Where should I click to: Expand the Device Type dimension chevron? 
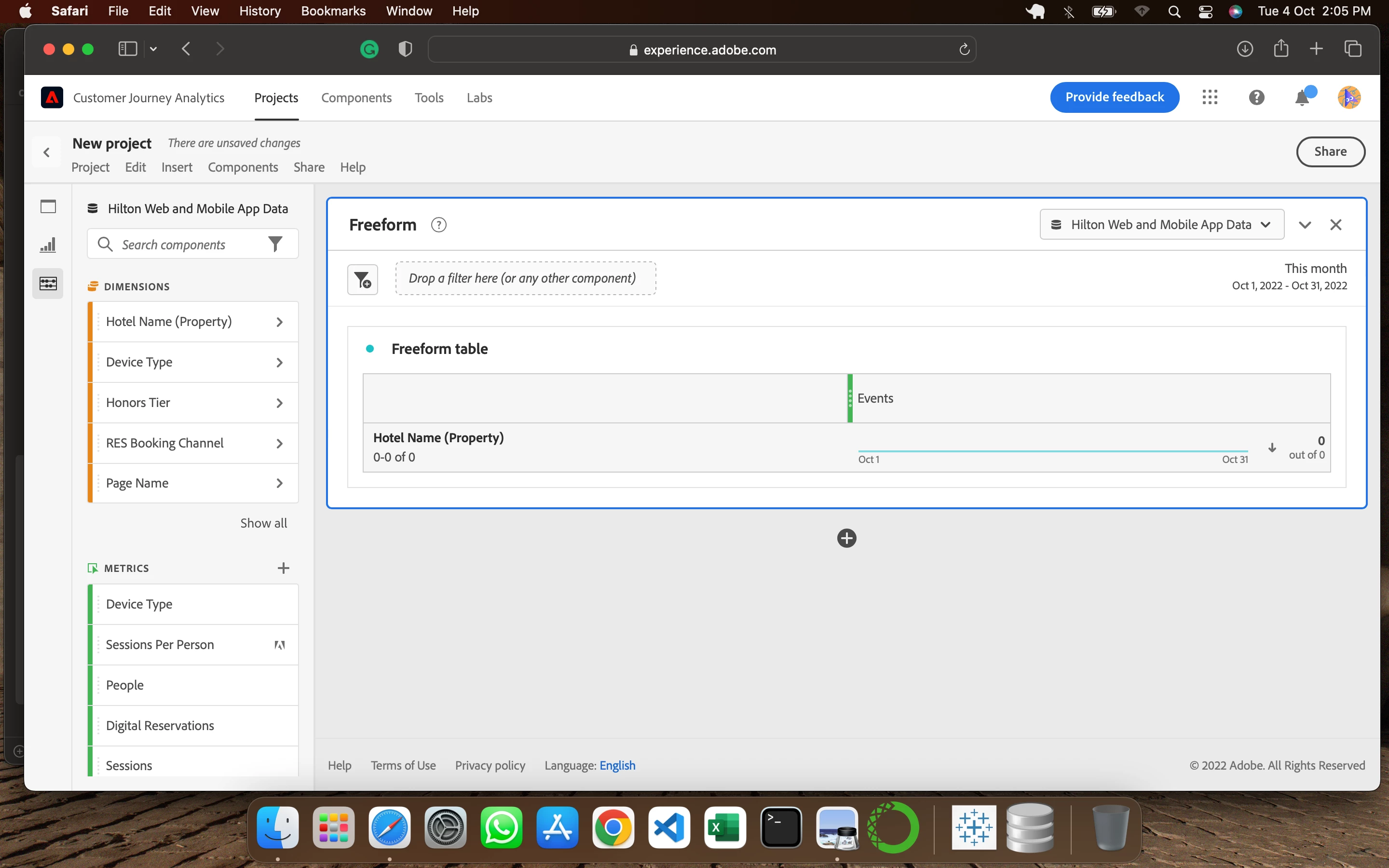(280, 362)
